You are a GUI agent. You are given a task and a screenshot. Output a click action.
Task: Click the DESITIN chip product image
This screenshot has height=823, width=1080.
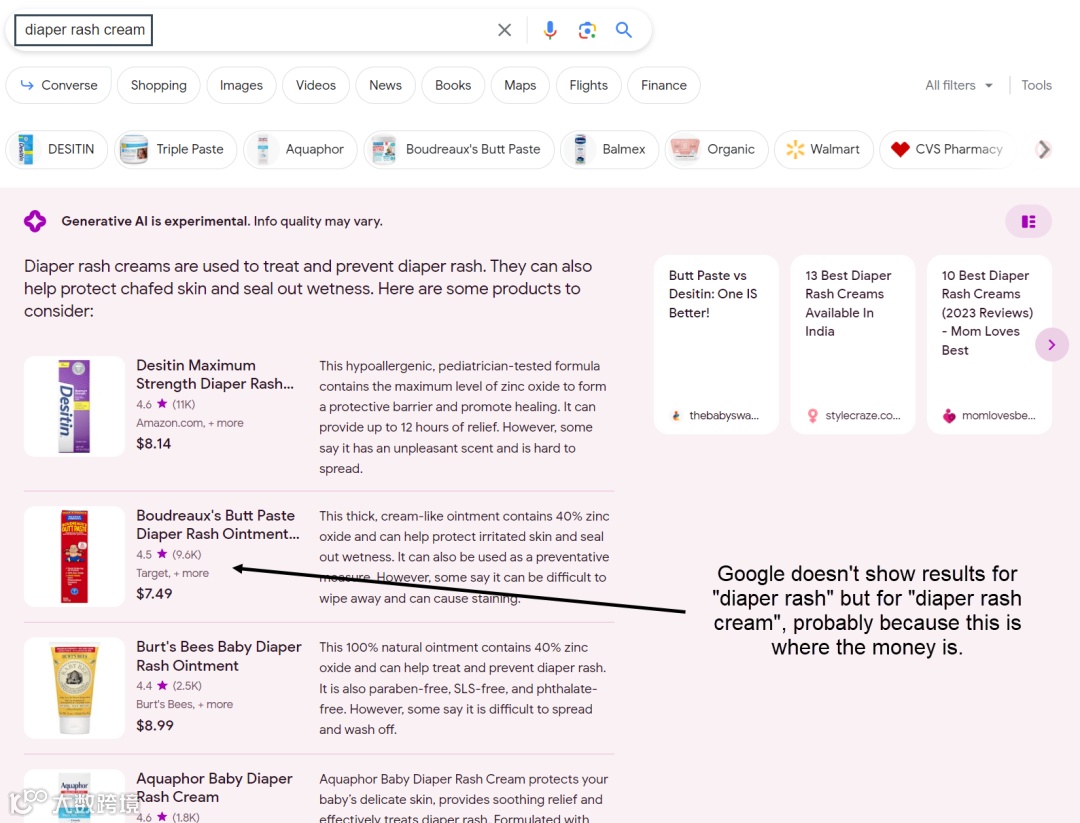click(x=25, y=149)
